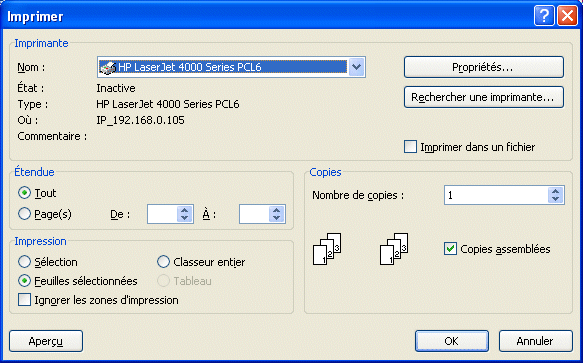This screenshot has width=583, height=363.
Task: Increase the number of copies
Action: click(555, 191)
